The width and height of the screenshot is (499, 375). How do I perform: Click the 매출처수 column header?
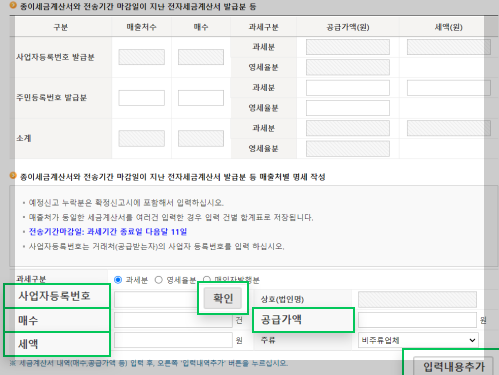pos(141,27)
